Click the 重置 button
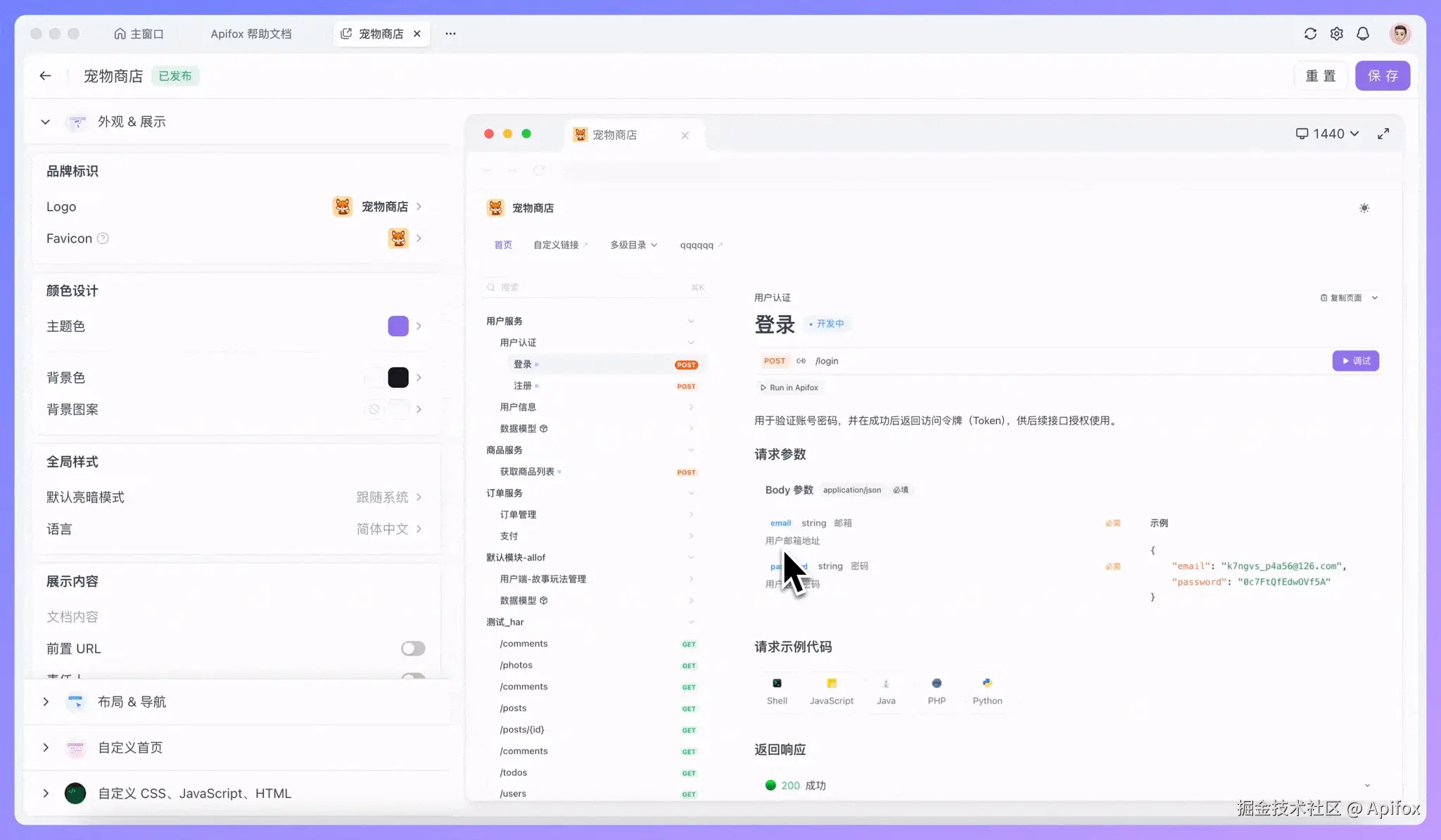This screenshot has width=1441, height=840. click(1320, 76)
